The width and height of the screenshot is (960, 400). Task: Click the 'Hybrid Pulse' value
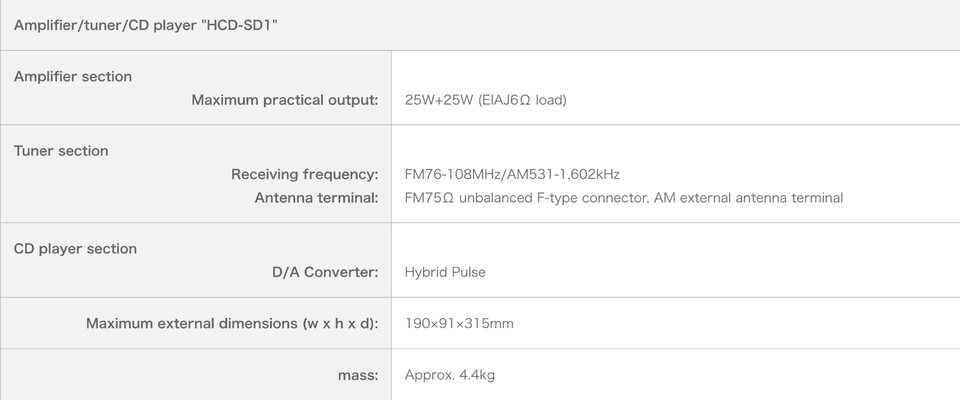coord(445,272)
